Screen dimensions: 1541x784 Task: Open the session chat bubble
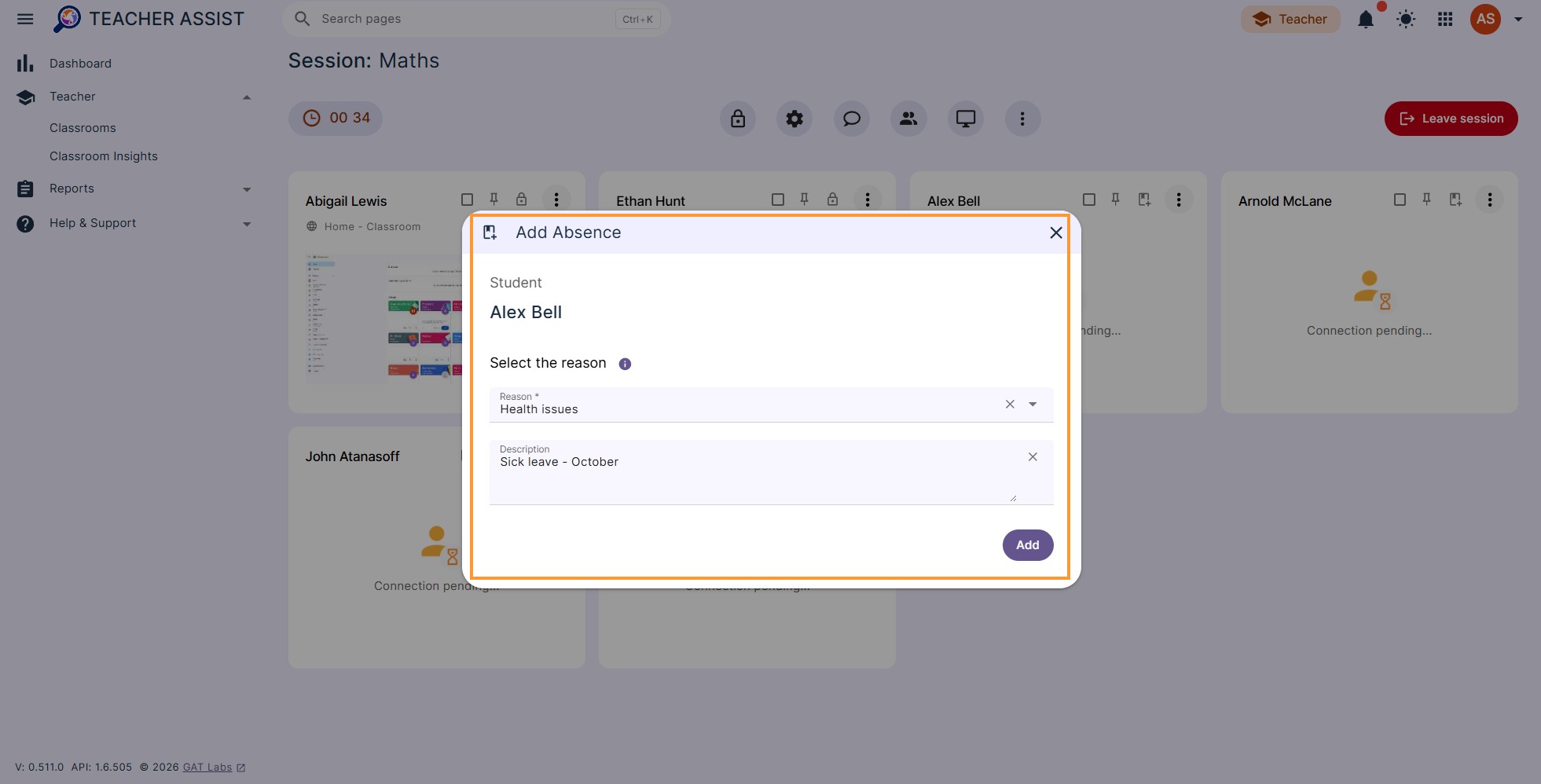(x=852, y=119)
